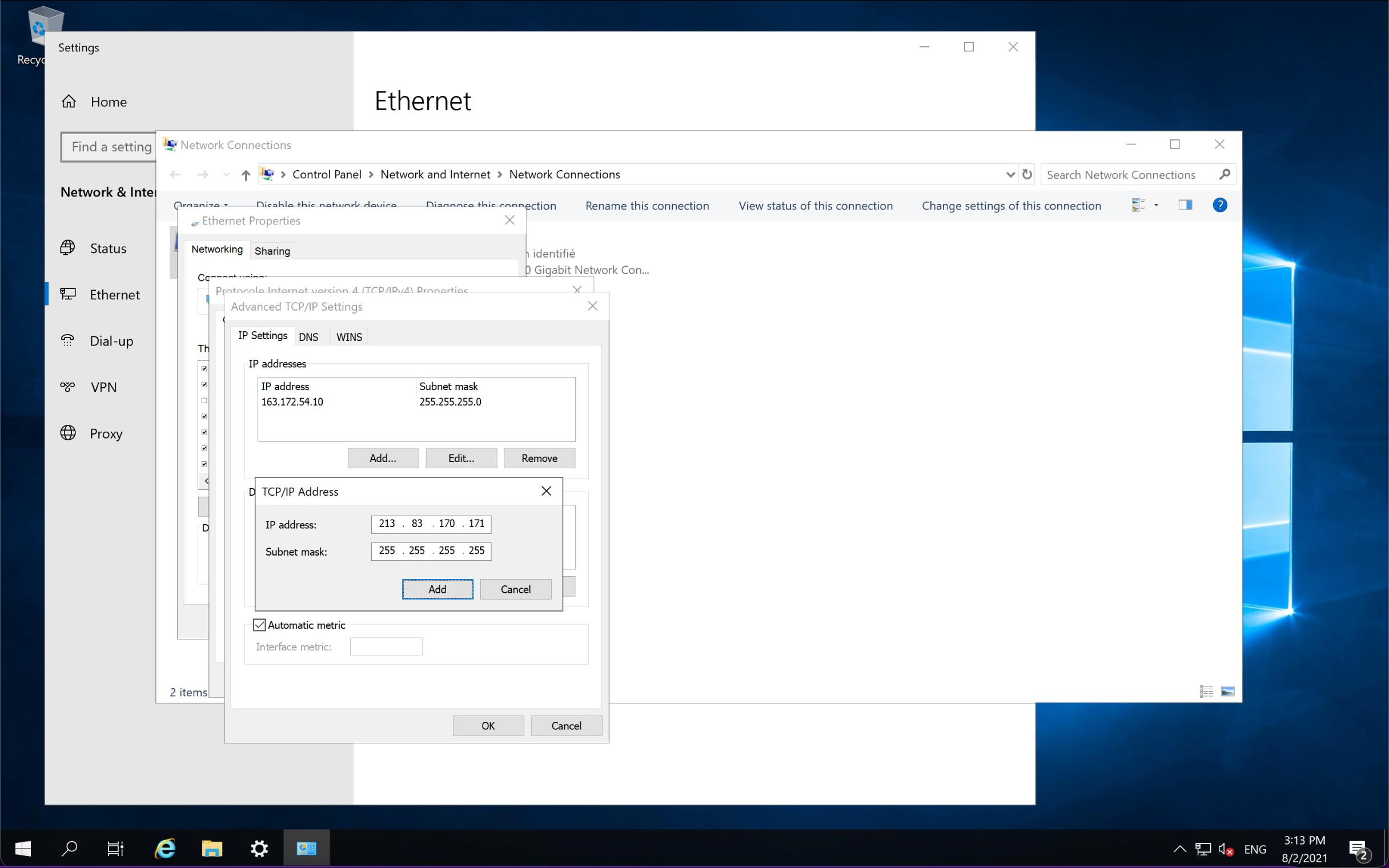Toggle the Automatic metric checkbox
The image size is (1389, 868).
pos(260,625)
